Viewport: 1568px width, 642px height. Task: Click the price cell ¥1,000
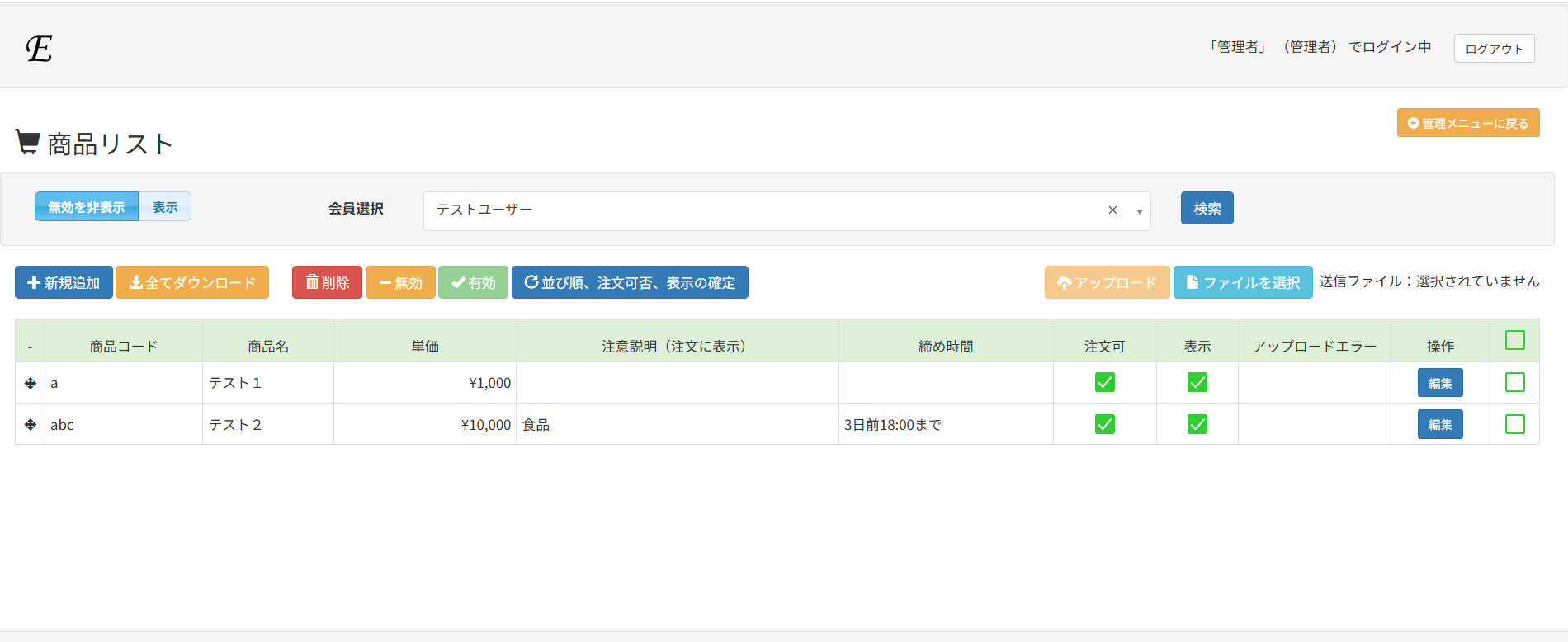tap(425, 383)
